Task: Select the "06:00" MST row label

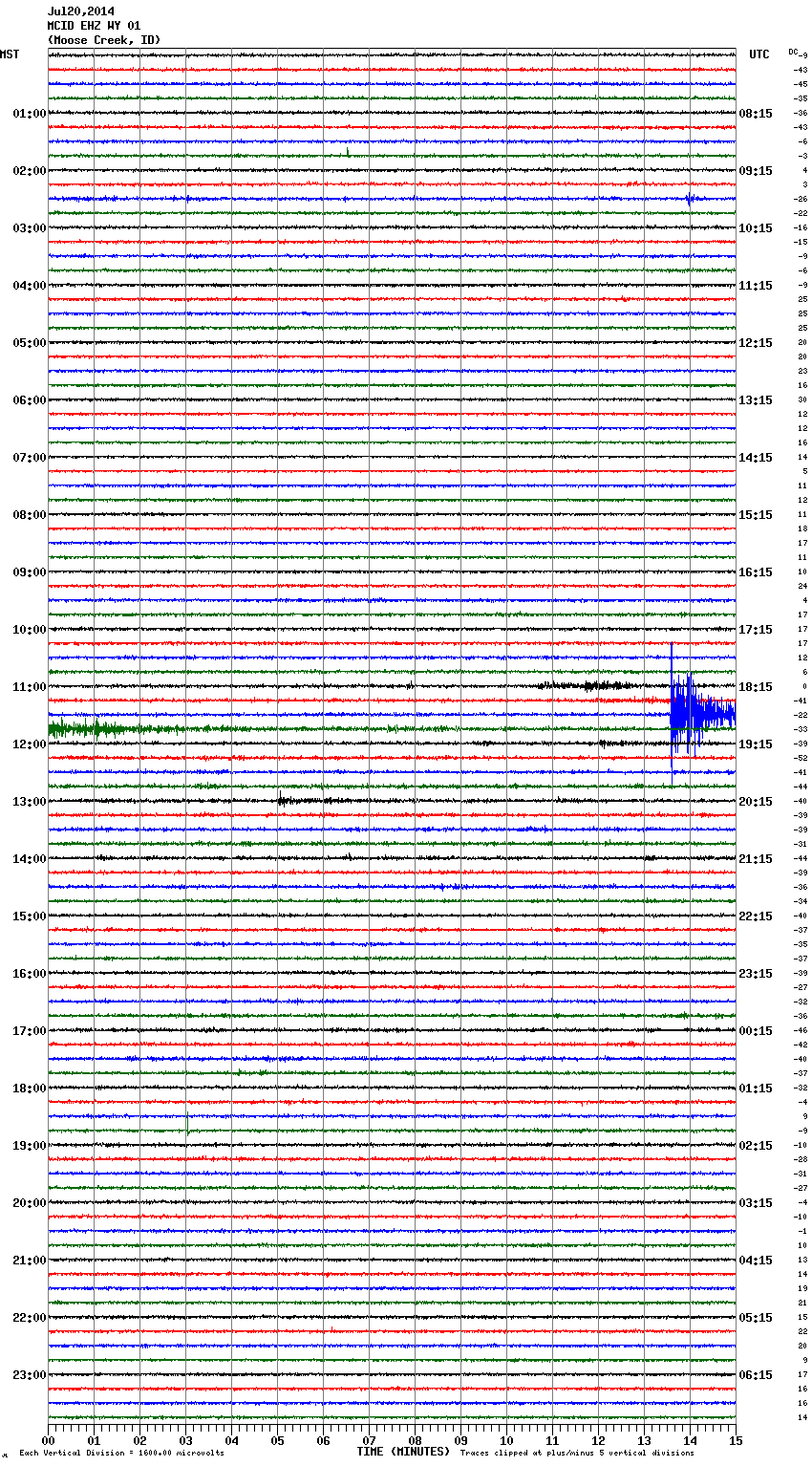Action: pos(30,400)
